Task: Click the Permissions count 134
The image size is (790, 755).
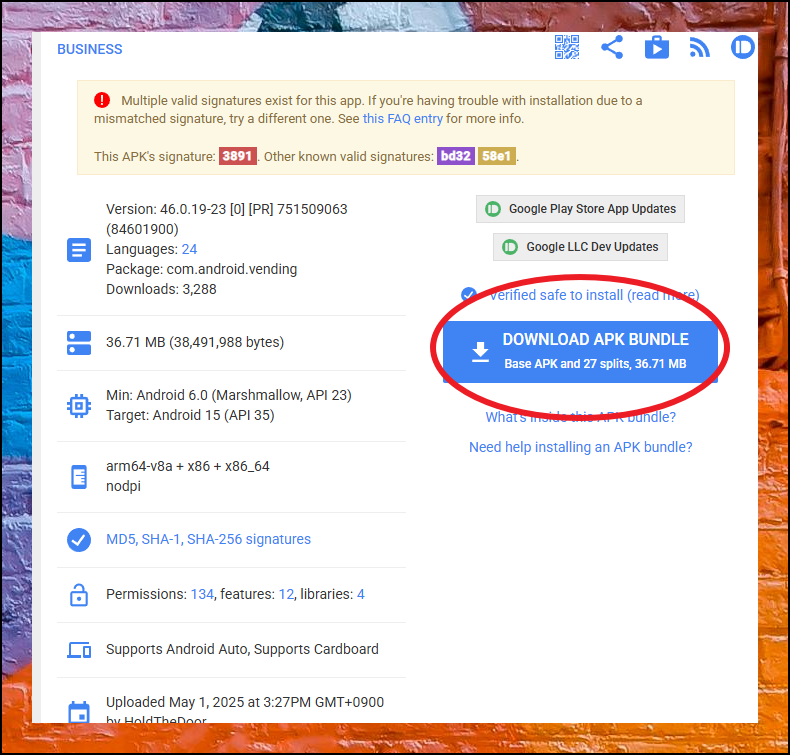Action: [x=202, y=594]
